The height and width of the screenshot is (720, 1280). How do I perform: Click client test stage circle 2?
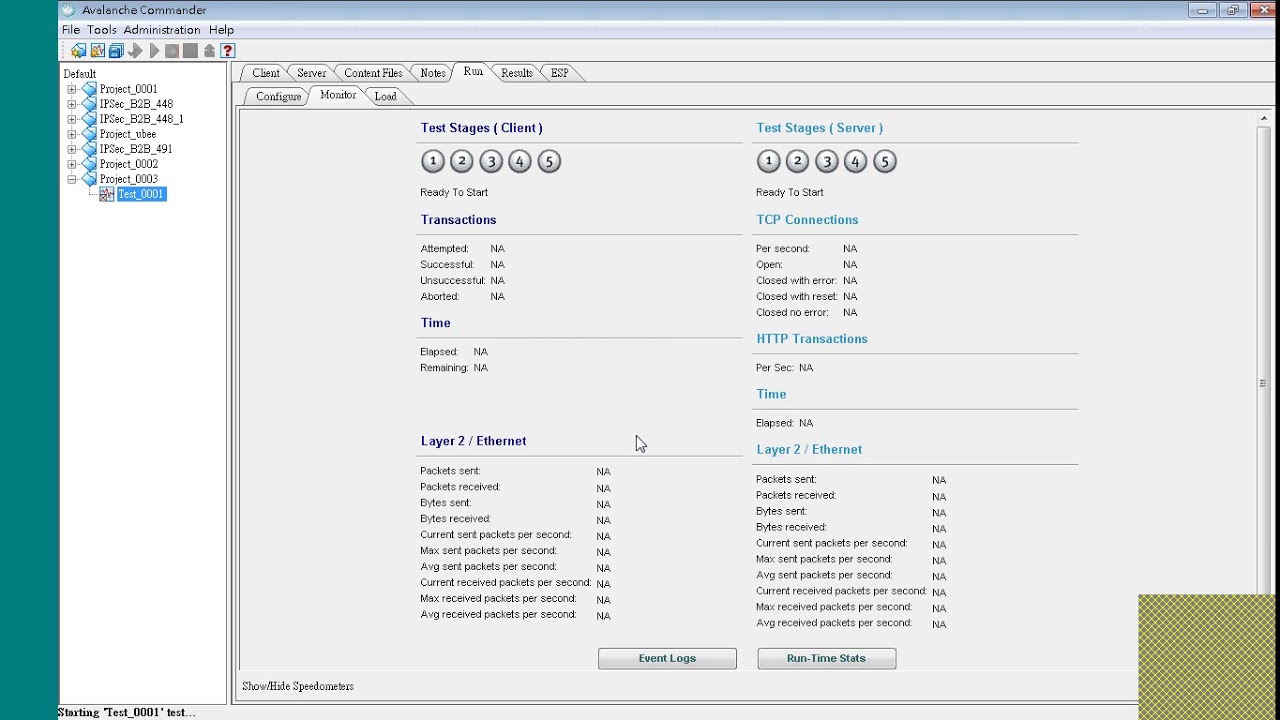pyautogui.click(x=461, y=161)
